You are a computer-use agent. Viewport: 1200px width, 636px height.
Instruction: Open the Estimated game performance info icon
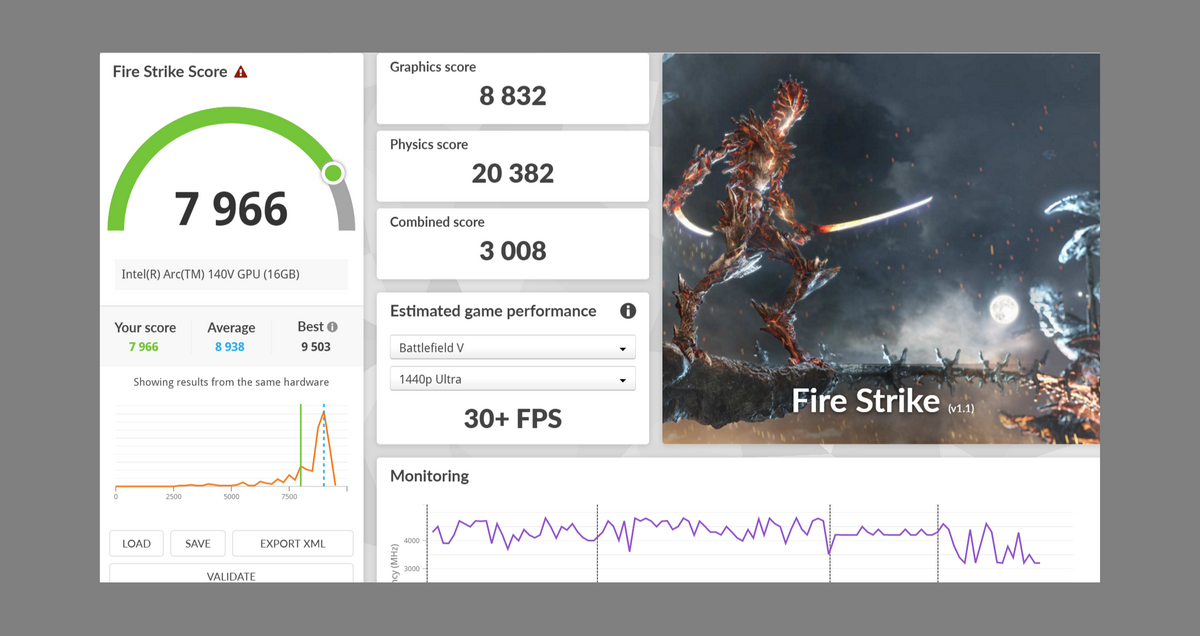628,311
